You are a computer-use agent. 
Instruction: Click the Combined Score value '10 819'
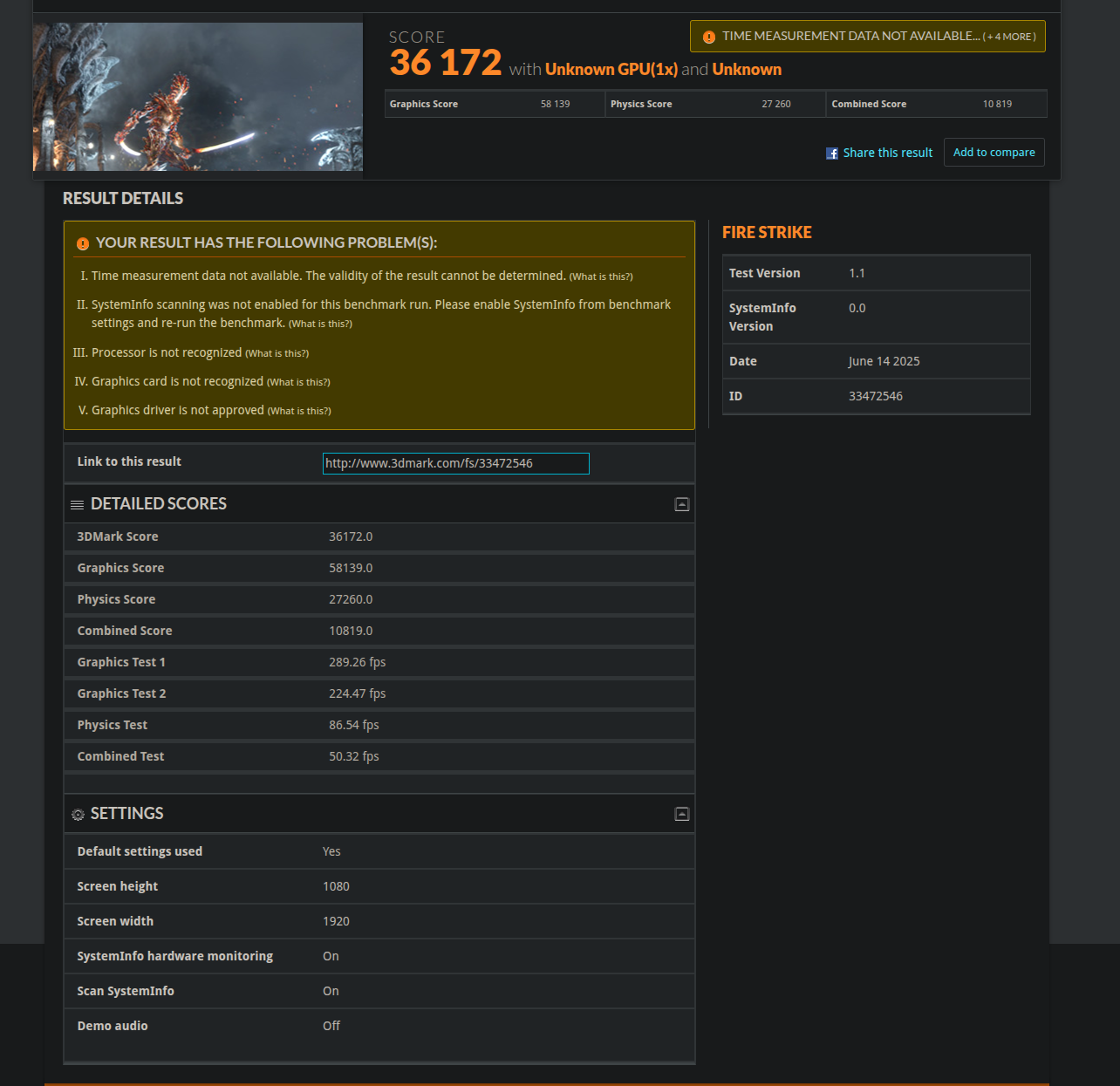click(x=997, y=104)
